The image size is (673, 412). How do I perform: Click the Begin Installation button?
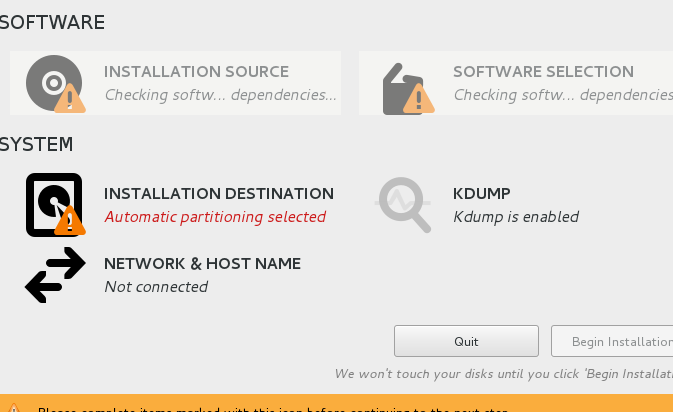point(612,341)
